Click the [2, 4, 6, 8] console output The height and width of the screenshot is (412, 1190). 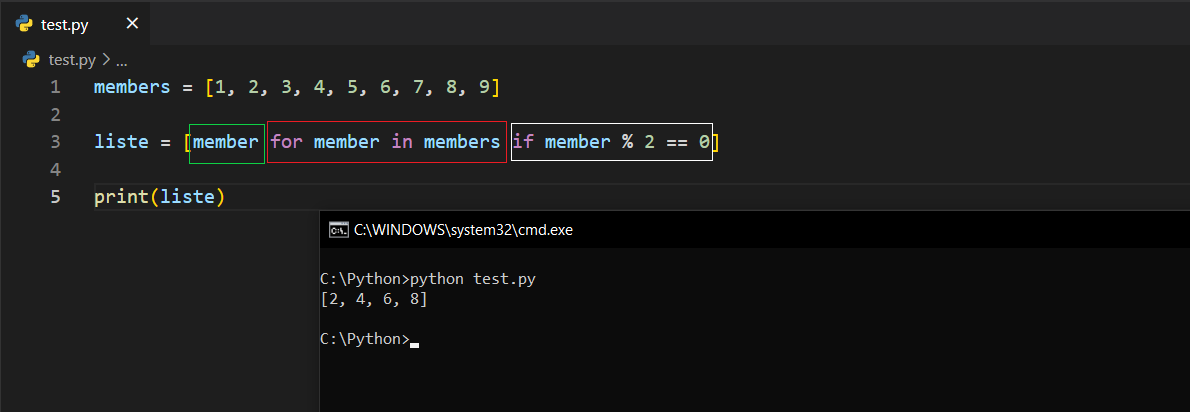pyautogui.click(x=376, y=299)
